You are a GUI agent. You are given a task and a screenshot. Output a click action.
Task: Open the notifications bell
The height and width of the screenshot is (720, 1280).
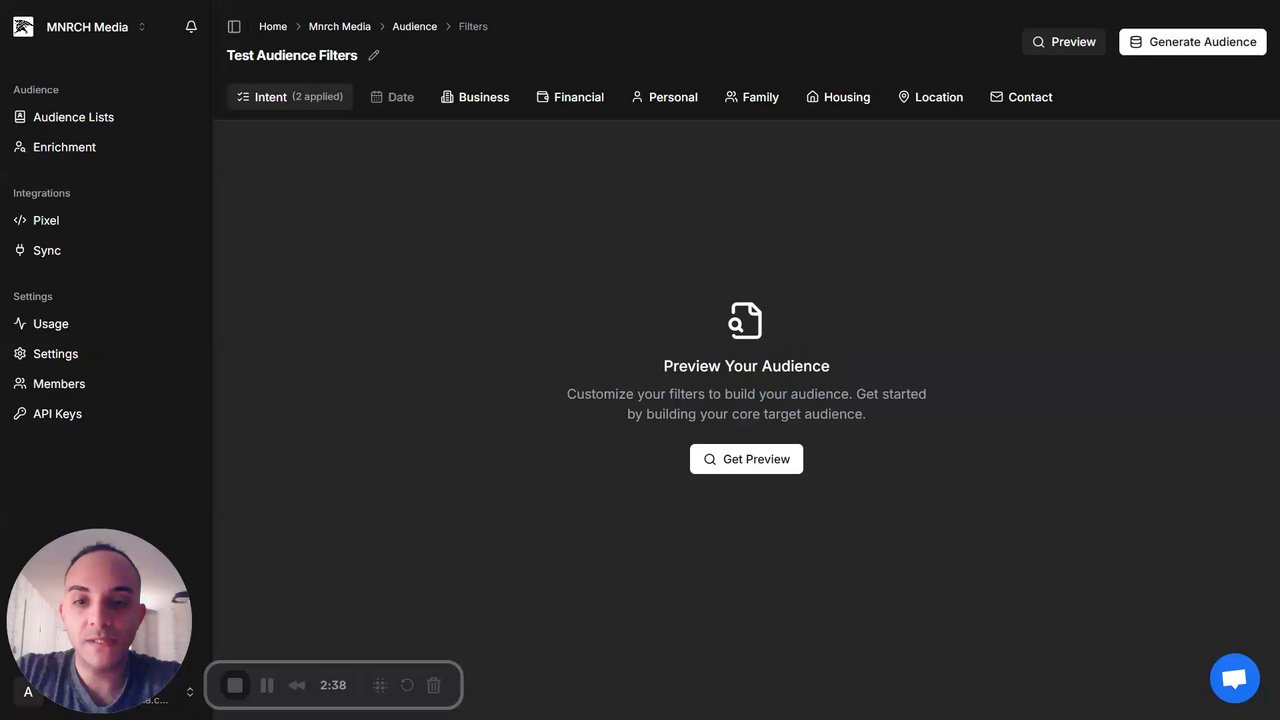[x=191, y=27]
